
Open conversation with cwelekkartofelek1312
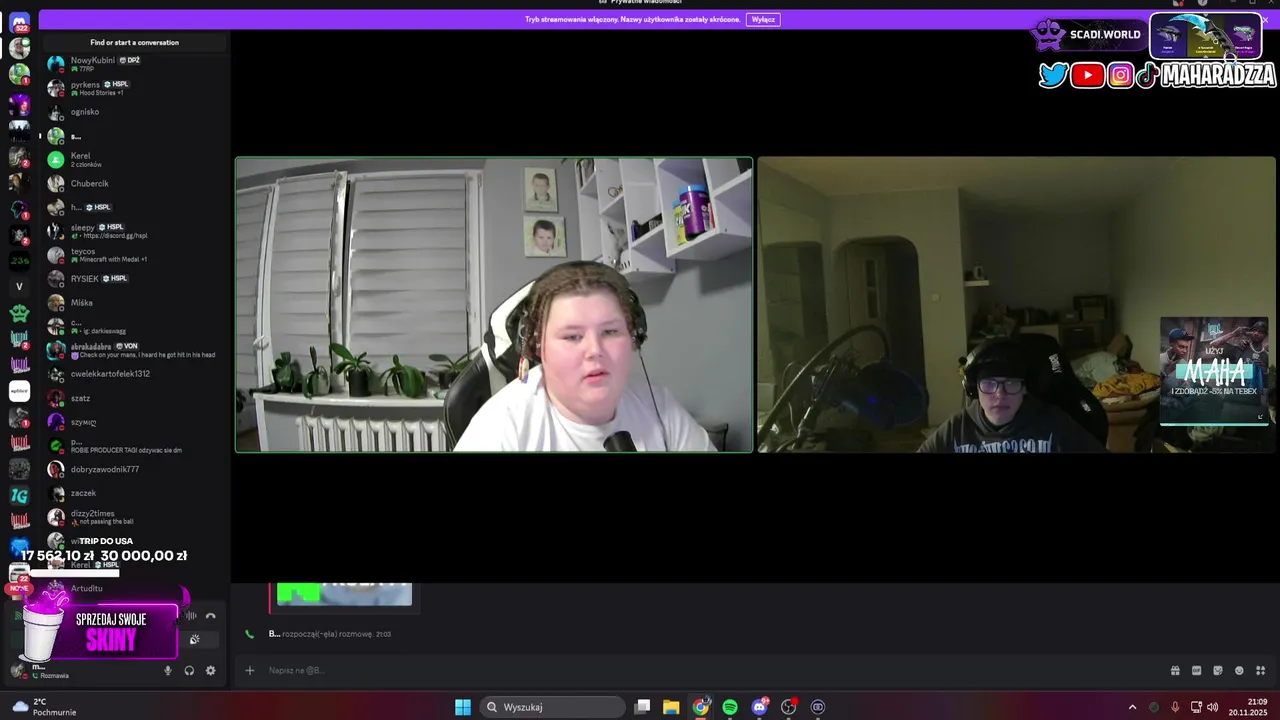coord(134,374)
